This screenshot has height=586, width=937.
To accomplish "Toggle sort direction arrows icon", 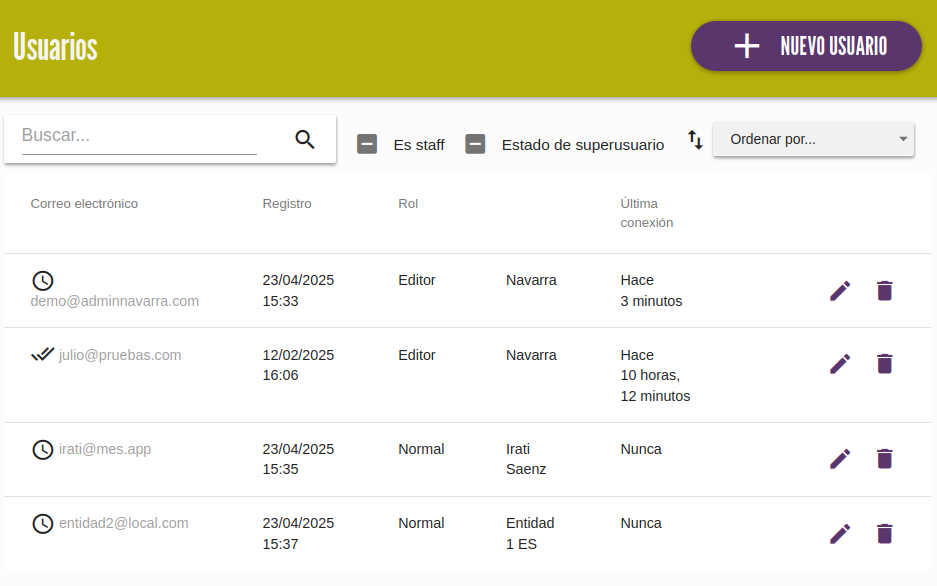I will coord(695,140).
